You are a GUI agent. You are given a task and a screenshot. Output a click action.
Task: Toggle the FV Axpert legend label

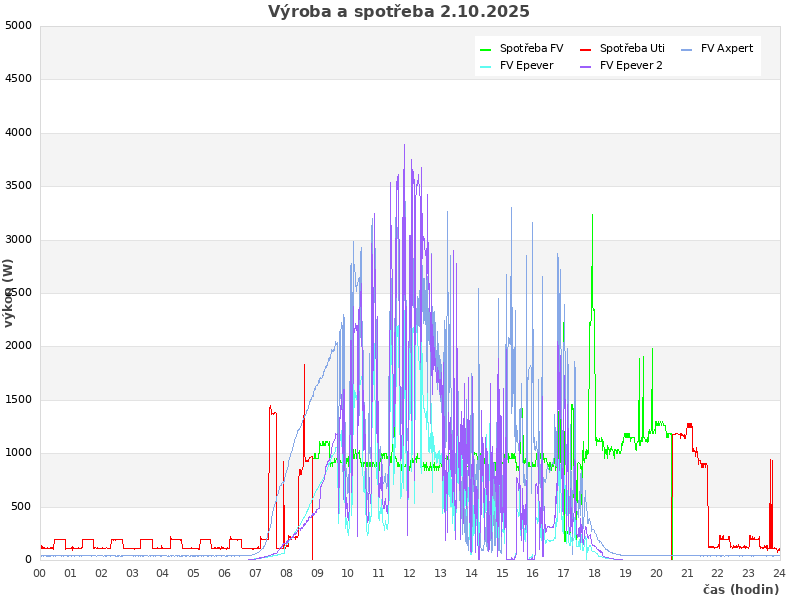727,48
